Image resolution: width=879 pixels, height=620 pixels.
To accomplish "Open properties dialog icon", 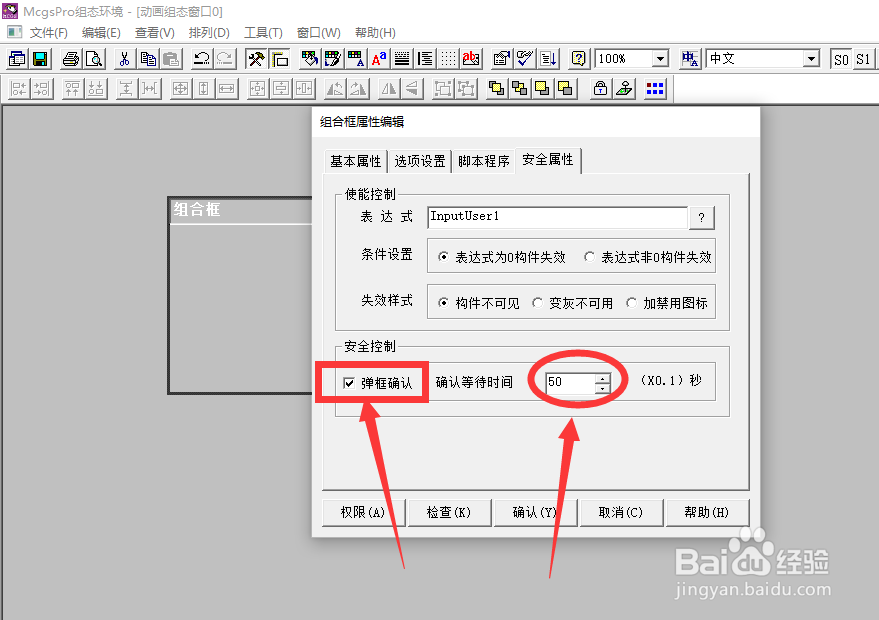I will tap(502, 59).
